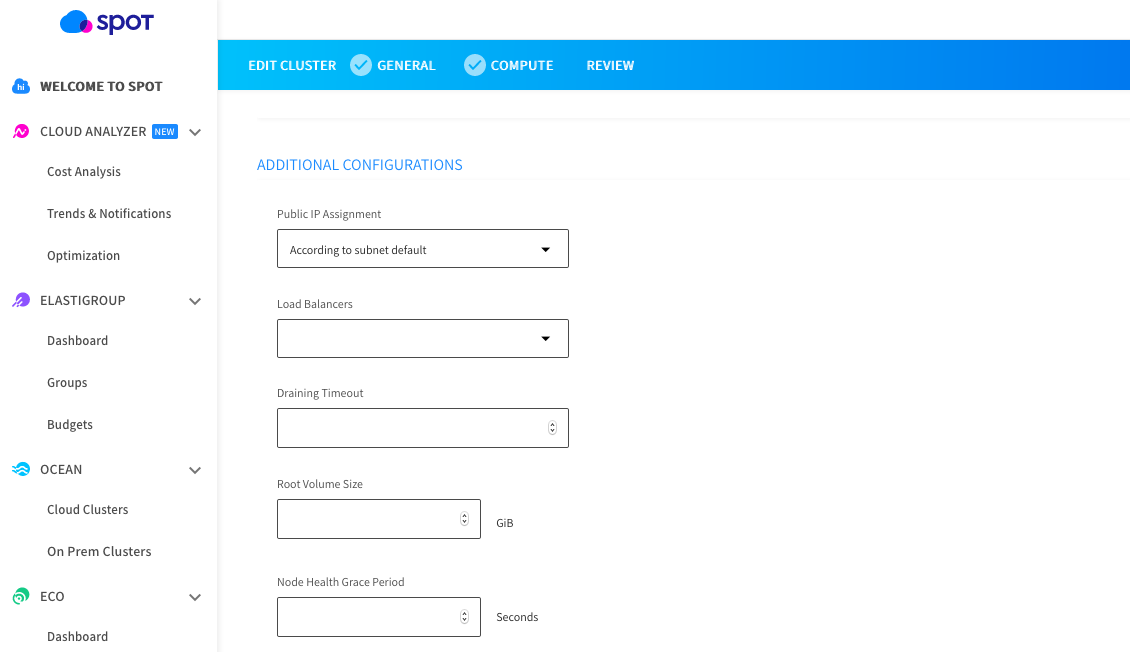Click the Ocean waves icon
This screenshot has height=652, width=1130.
click(x=21, y=469)
